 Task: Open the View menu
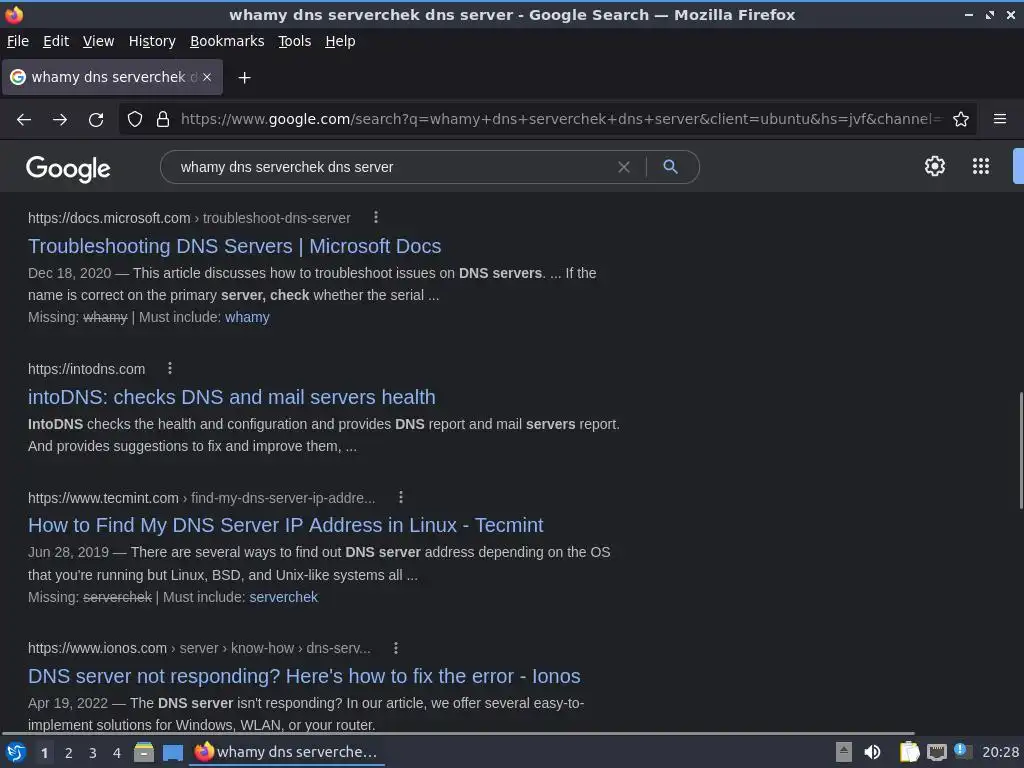point(99,41)
